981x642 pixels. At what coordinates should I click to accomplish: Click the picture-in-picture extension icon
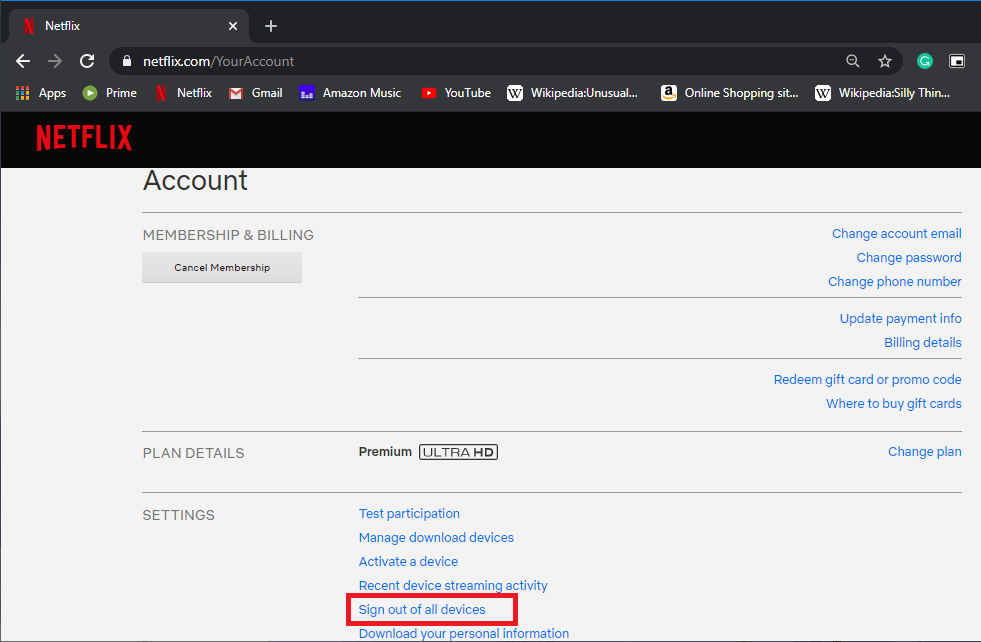tap(957, 61)
